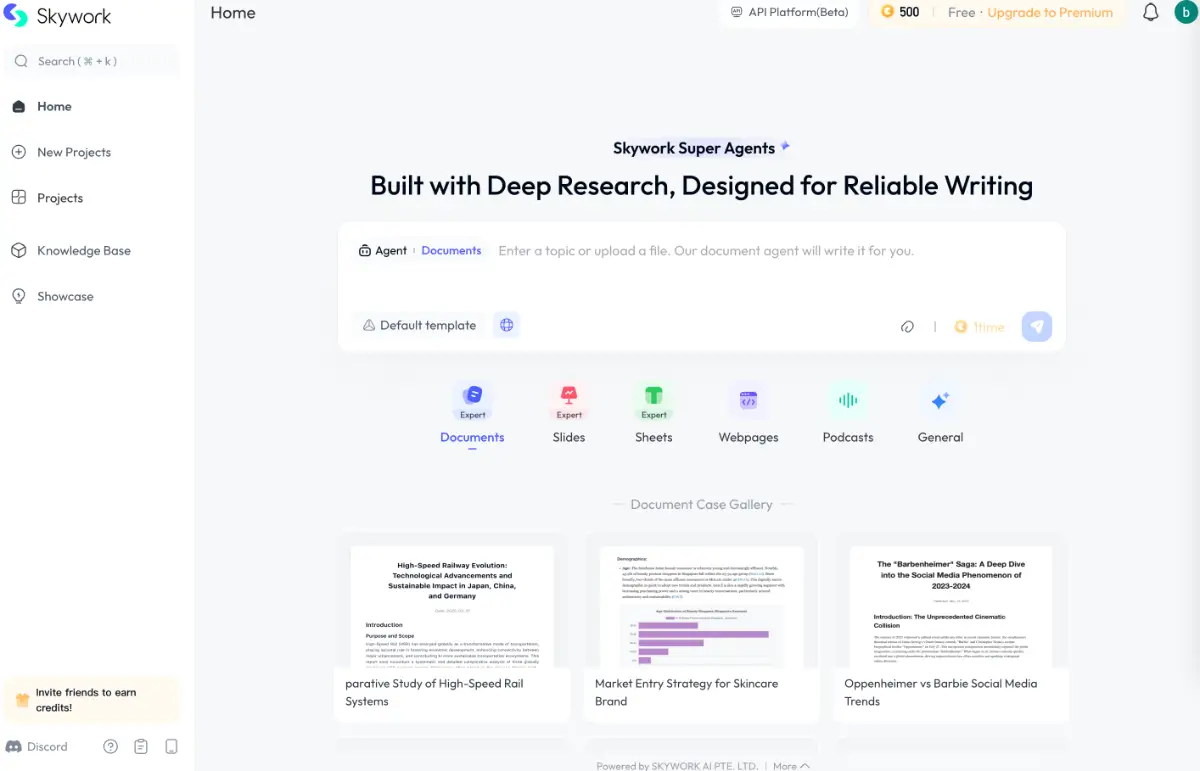Go to Knowledge Base in sidebar
The width and height of the screenshot is (1200, 771).
pos(85,250)
